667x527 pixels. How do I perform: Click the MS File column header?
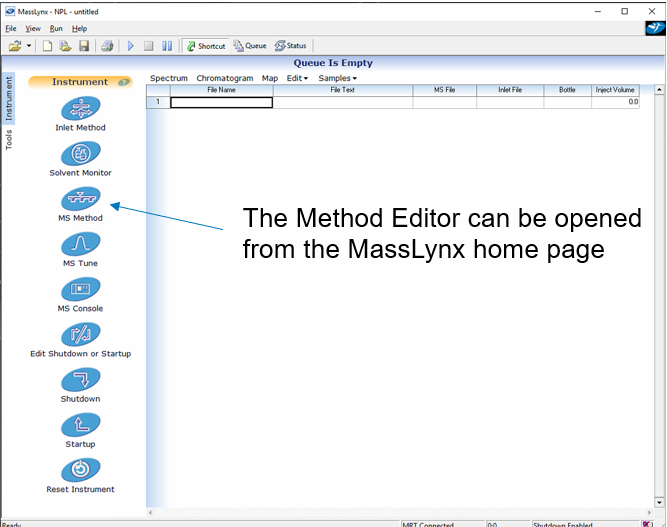tap(445, 90)
